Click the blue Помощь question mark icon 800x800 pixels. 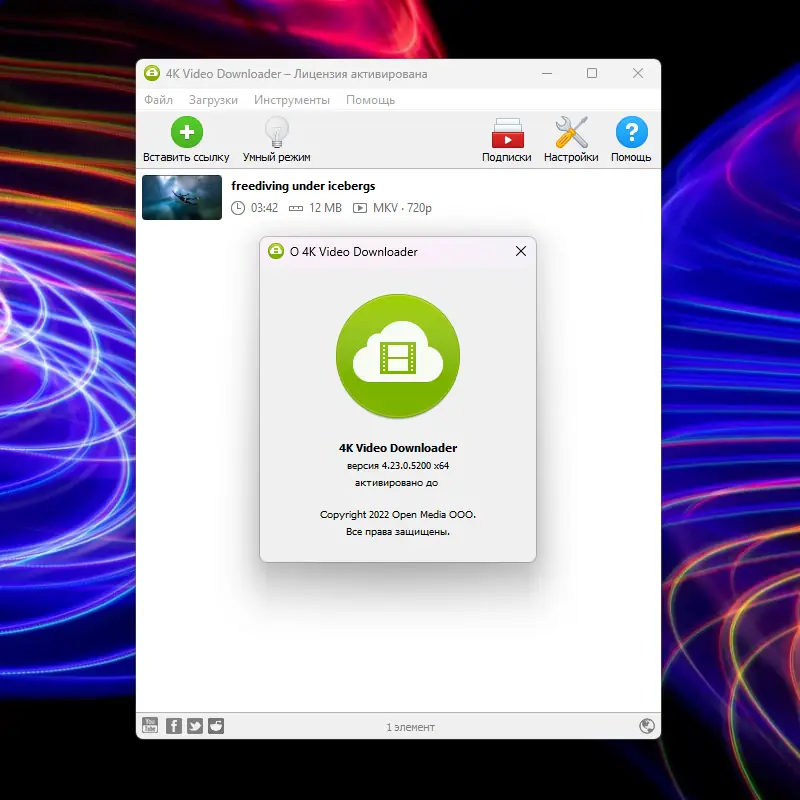click(x=631, y=131)
